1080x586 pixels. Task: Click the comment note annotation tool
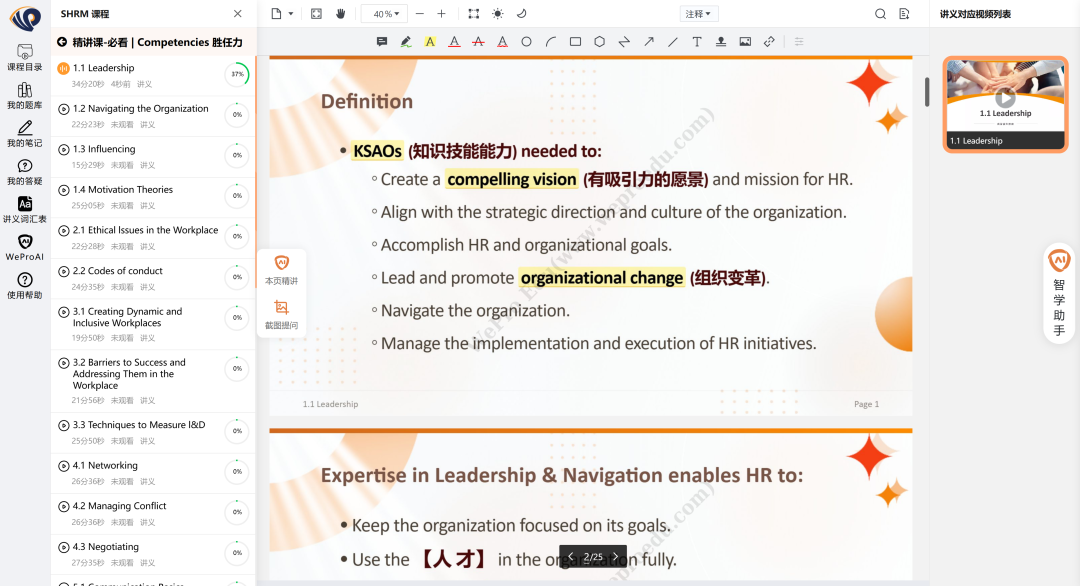click(x=382, y=42)
